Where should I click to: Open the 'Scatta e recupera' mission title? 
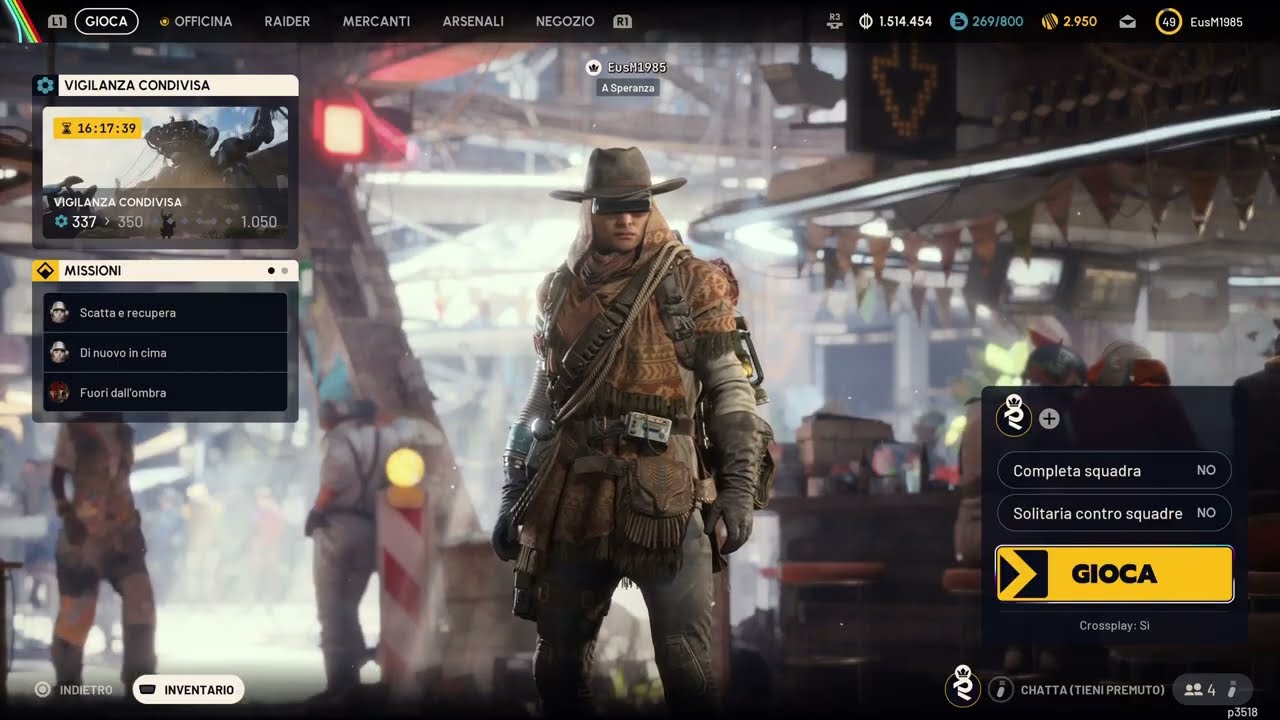(128, 313)
